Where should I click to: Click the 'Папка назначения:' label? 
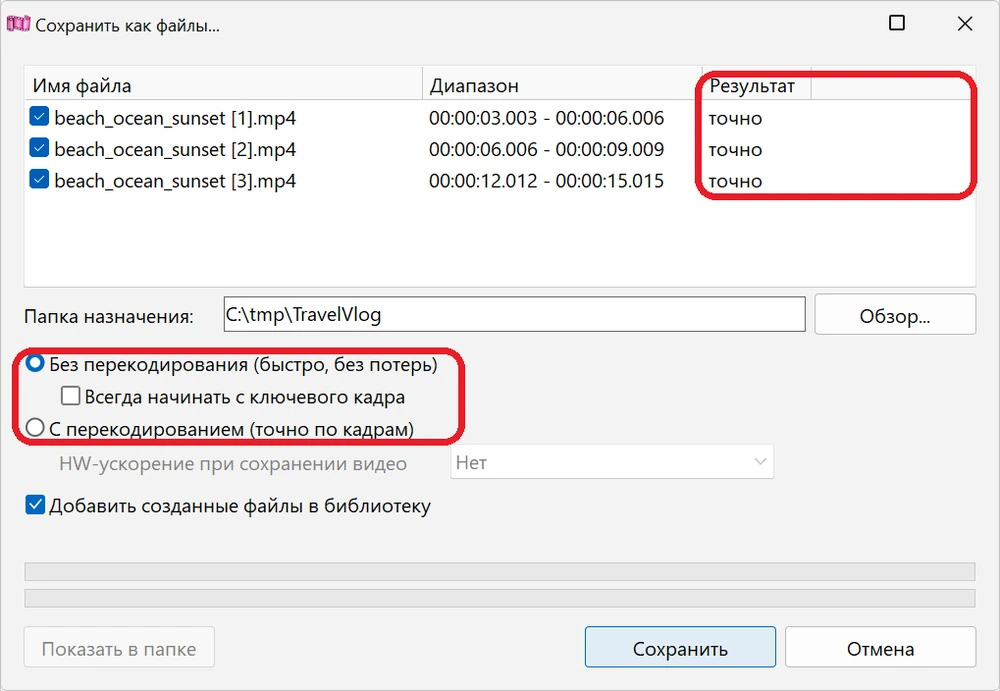pyautogui.click(x=109, y=316)
